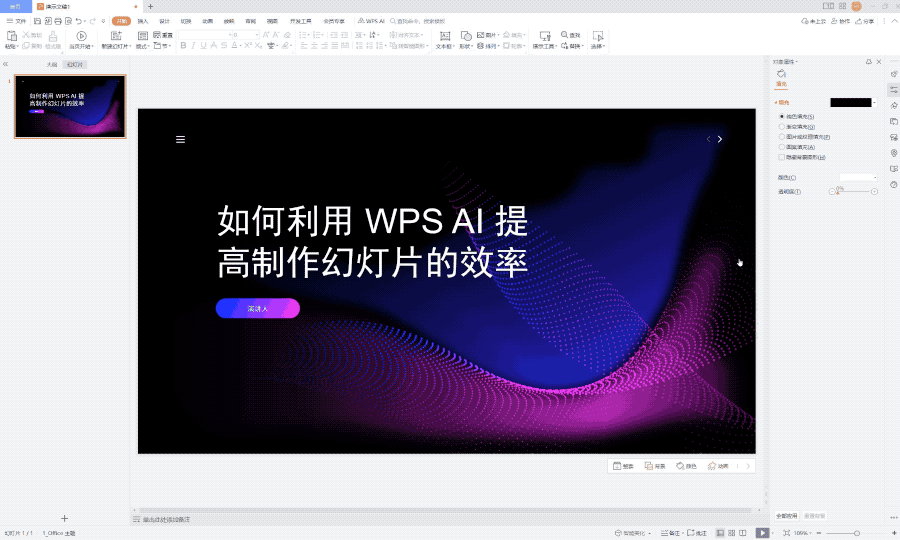Collapse the slide thumbnail pane chevrons
The height and width of the screenshot is (540, 900).
pyautogui.click(x=5, y=64)
